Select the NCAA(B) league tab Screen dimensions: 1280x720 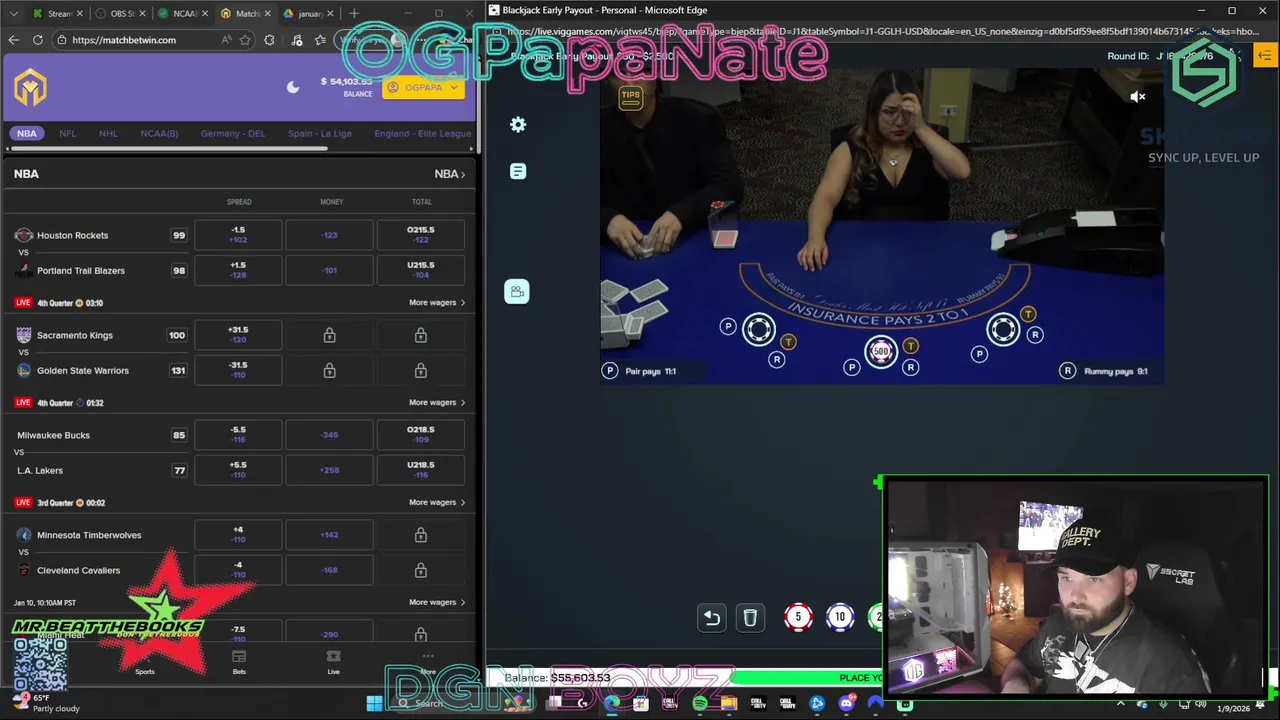pyautogui.click(x=159, y=133)
